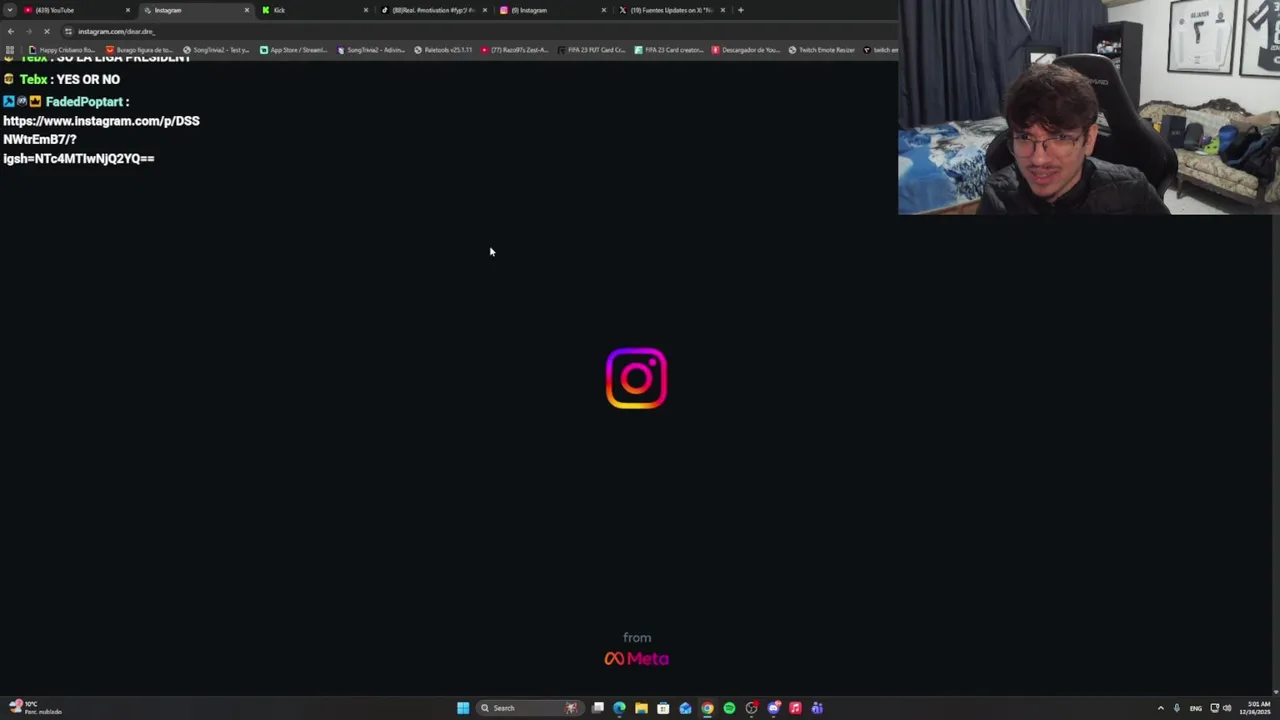1280x720 pixels.
Task: Open Apple Music from taskbar
Action: [795, 708]
